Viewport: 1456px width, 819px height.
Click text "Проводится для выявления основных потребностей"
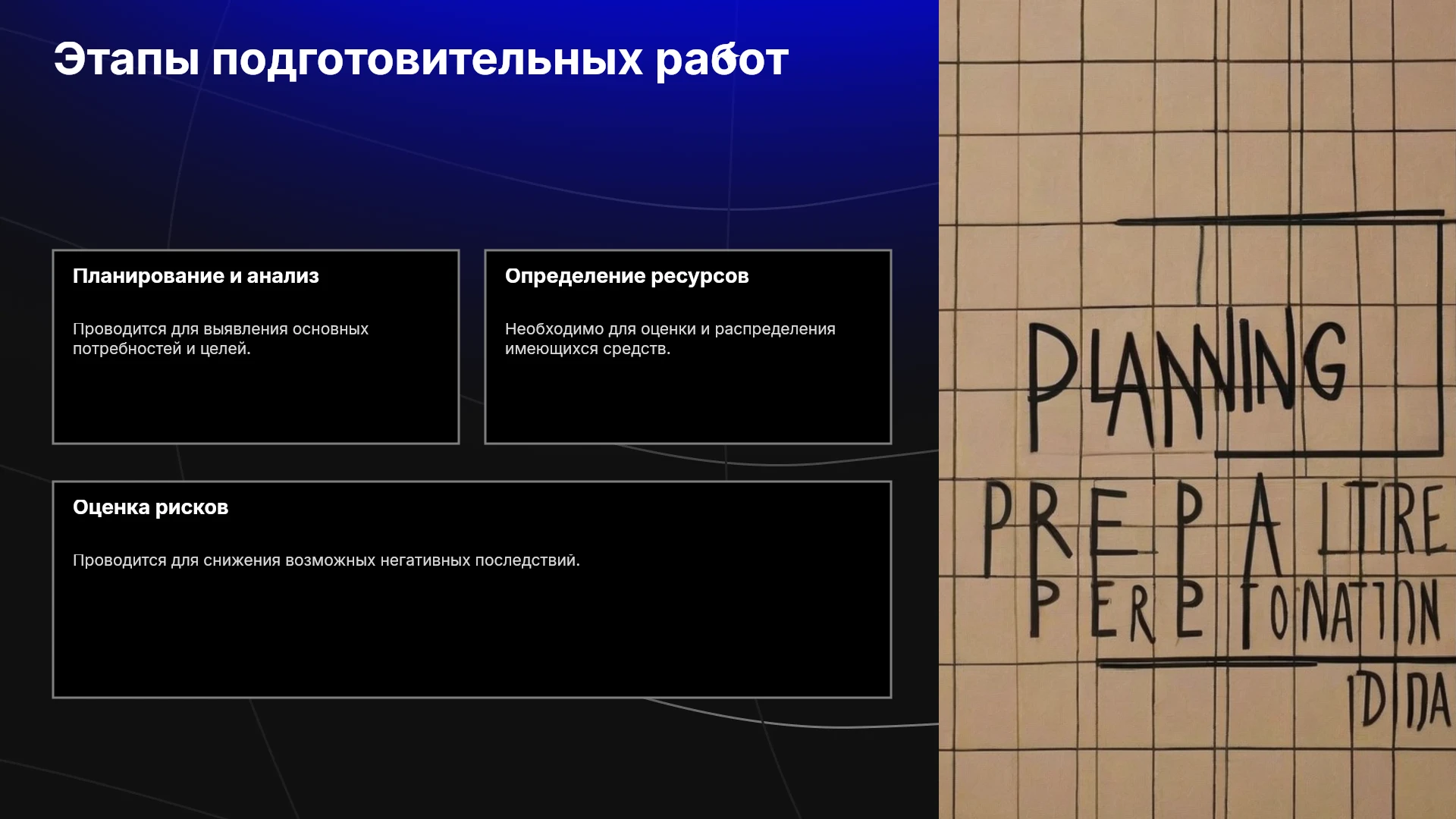(x=221, y=339)
